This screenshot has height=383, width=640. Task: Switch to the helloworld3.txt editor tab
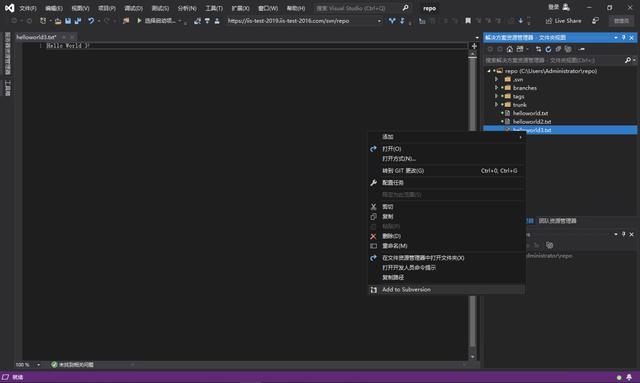(x=36, y=37)
